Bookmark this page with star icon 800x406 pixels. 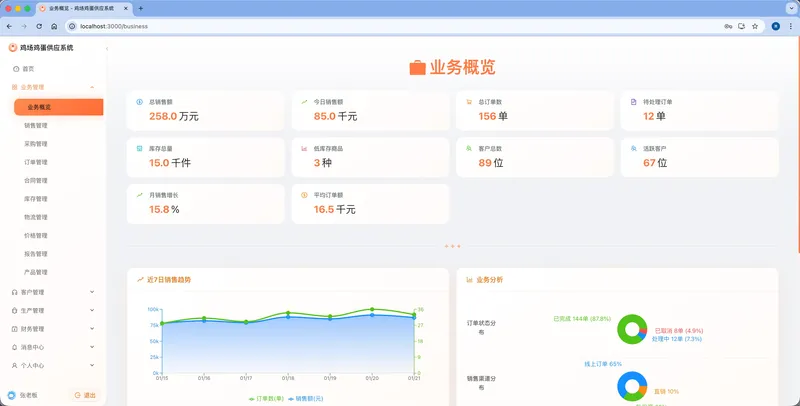point(755,26)
